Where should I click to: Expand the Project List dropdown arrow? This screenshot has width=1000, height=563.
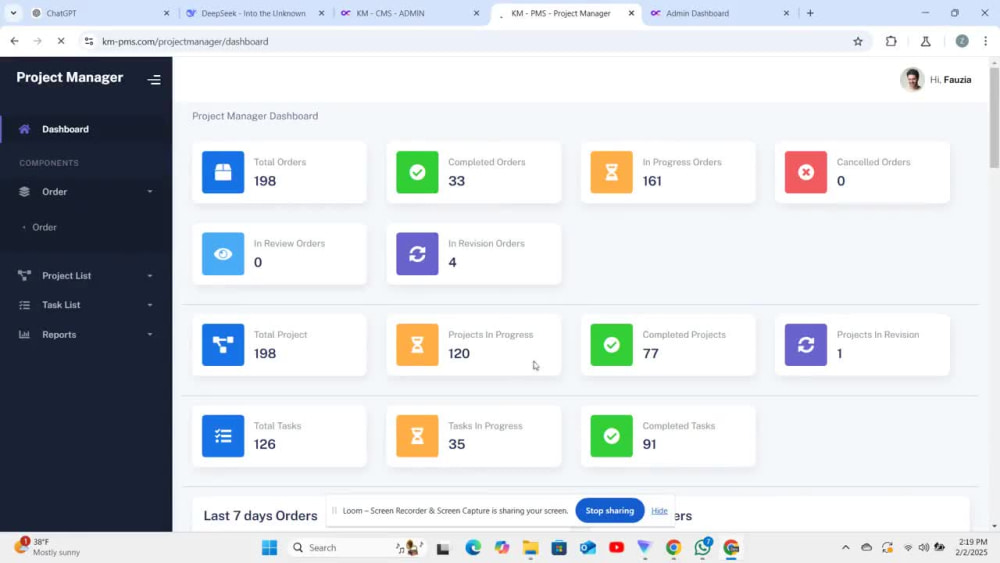[150, 276]
